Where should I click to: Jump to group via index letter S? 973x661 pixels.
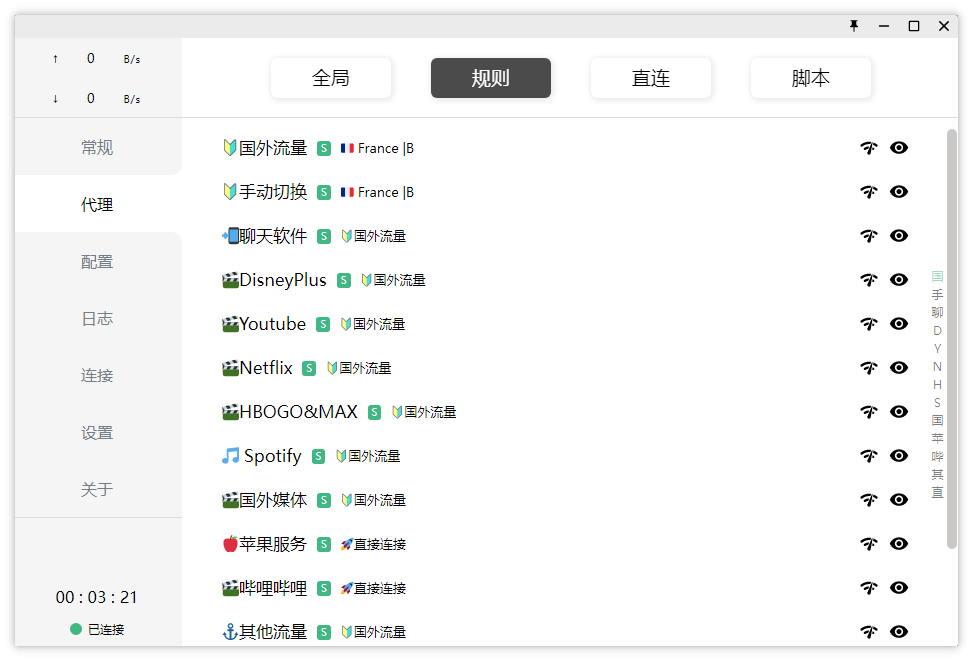tap(937, 402)
